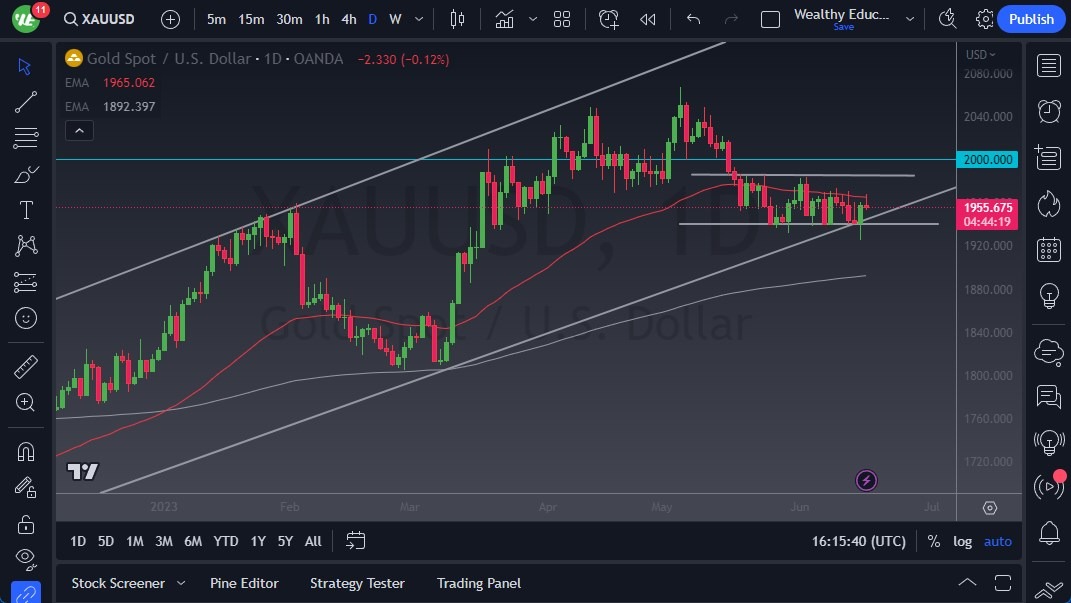Open the layout setup square icon
Image resolution: width=1071 pixels, height=603 pixels.
pos(770,19)
